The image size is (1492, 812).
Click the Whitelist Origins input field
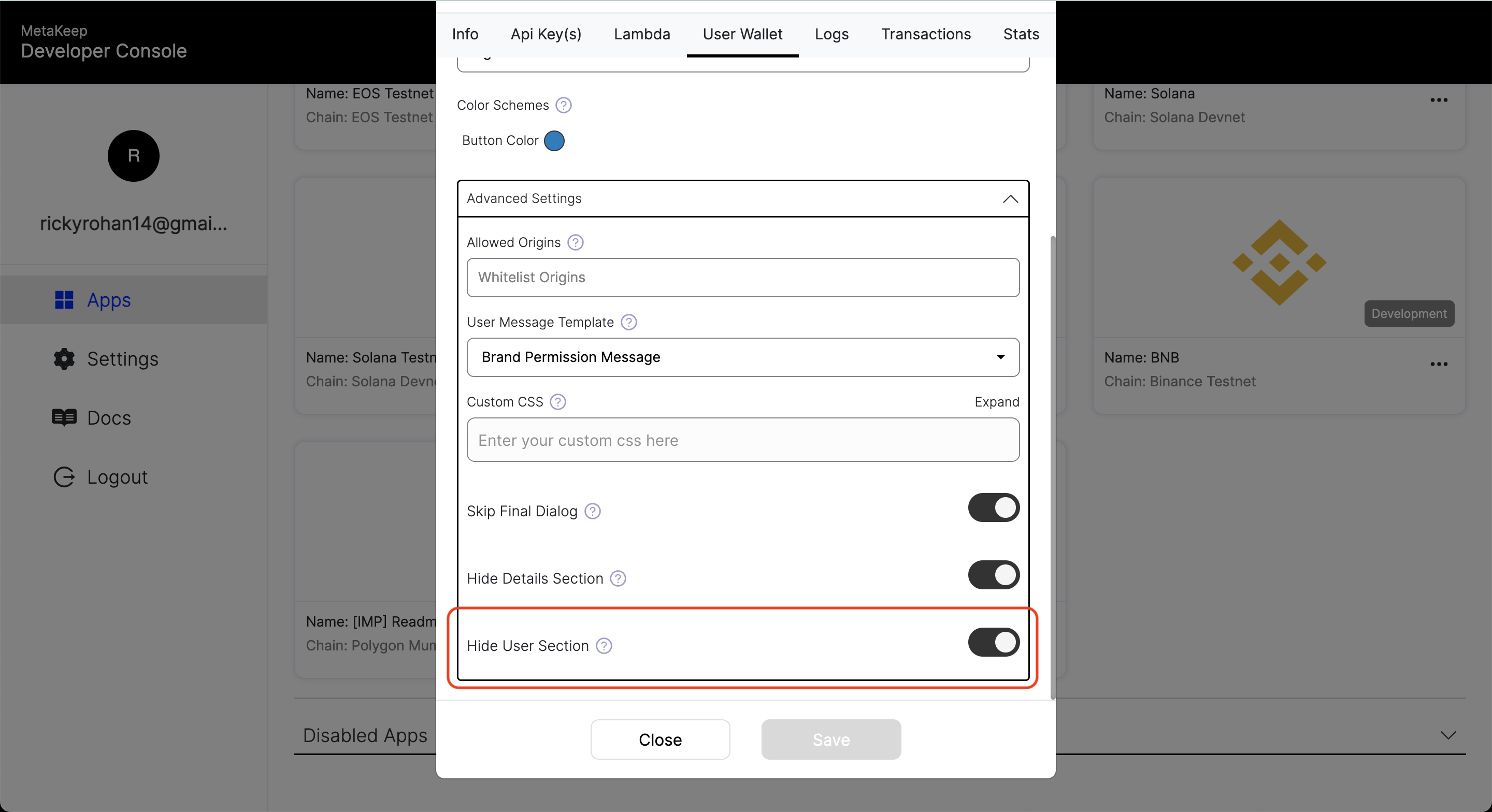click(x=743, y=277)
